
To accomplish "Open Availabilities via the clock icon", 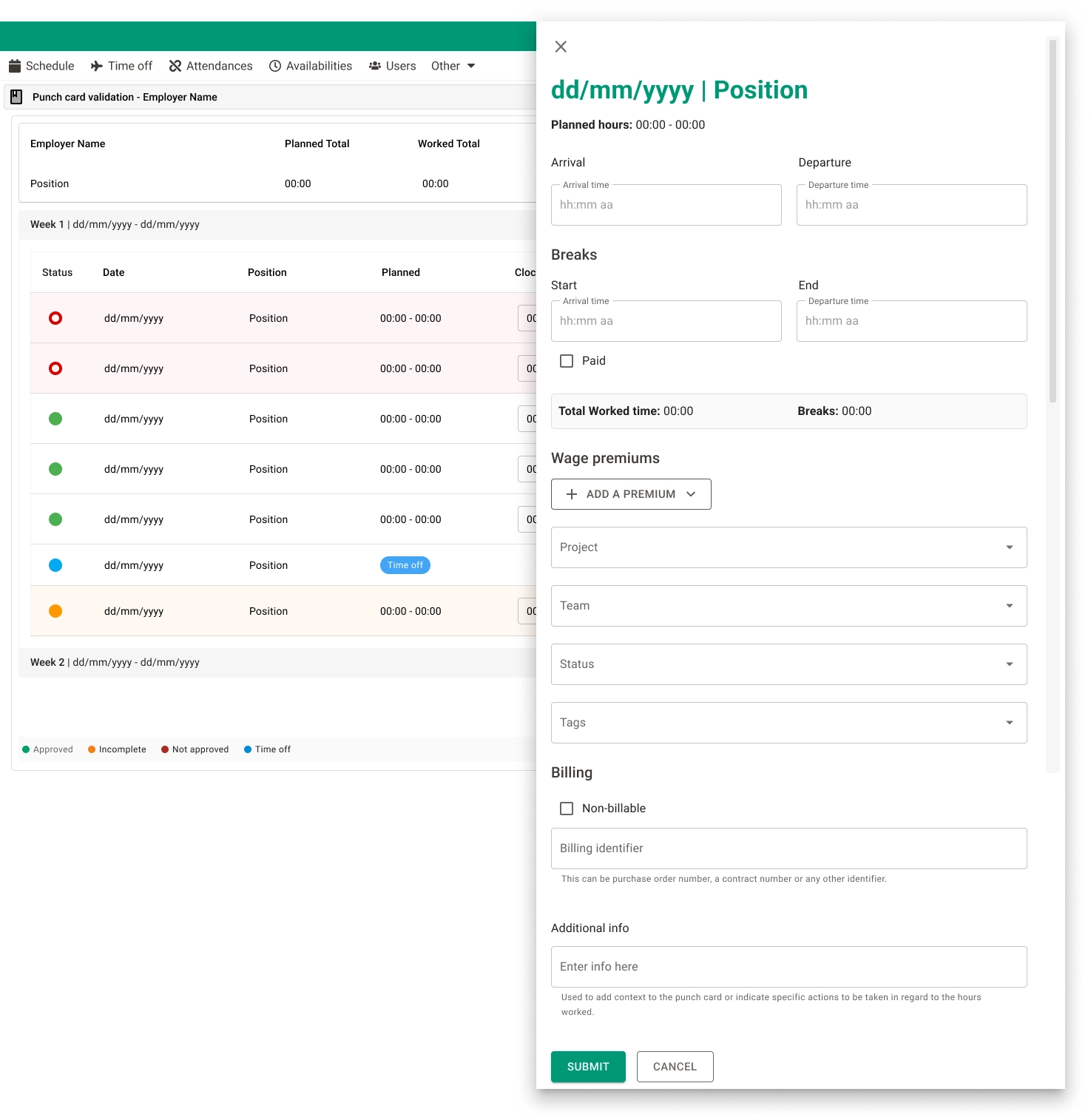I will pos(274,66).
